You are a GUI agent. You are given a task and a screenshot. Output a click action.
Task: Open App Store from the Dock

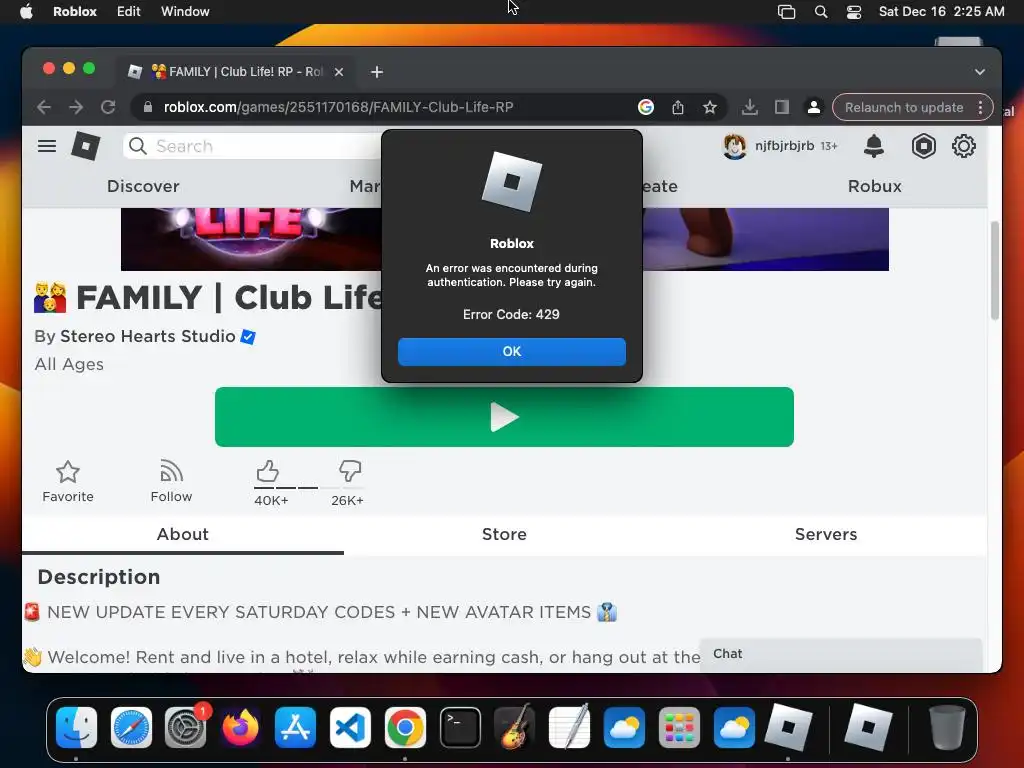point(295,727)
